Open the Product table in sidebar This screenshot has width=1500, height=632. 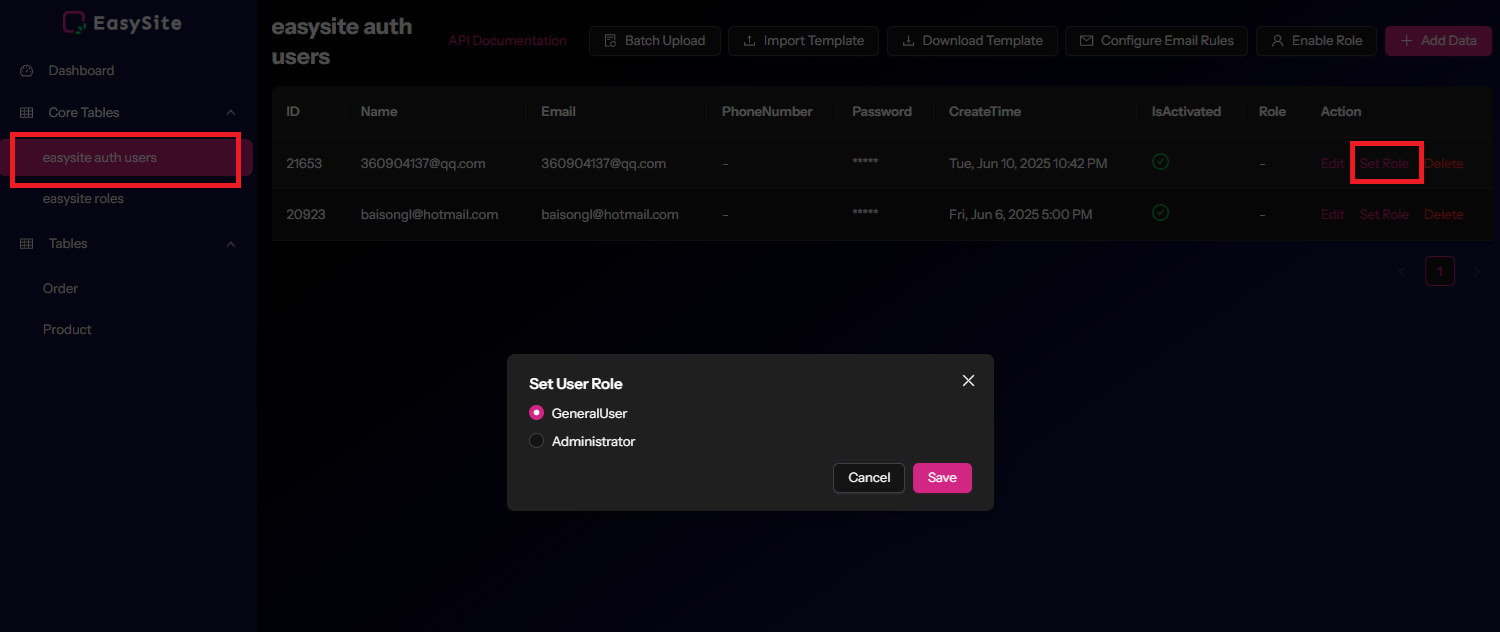coord(67,330)
